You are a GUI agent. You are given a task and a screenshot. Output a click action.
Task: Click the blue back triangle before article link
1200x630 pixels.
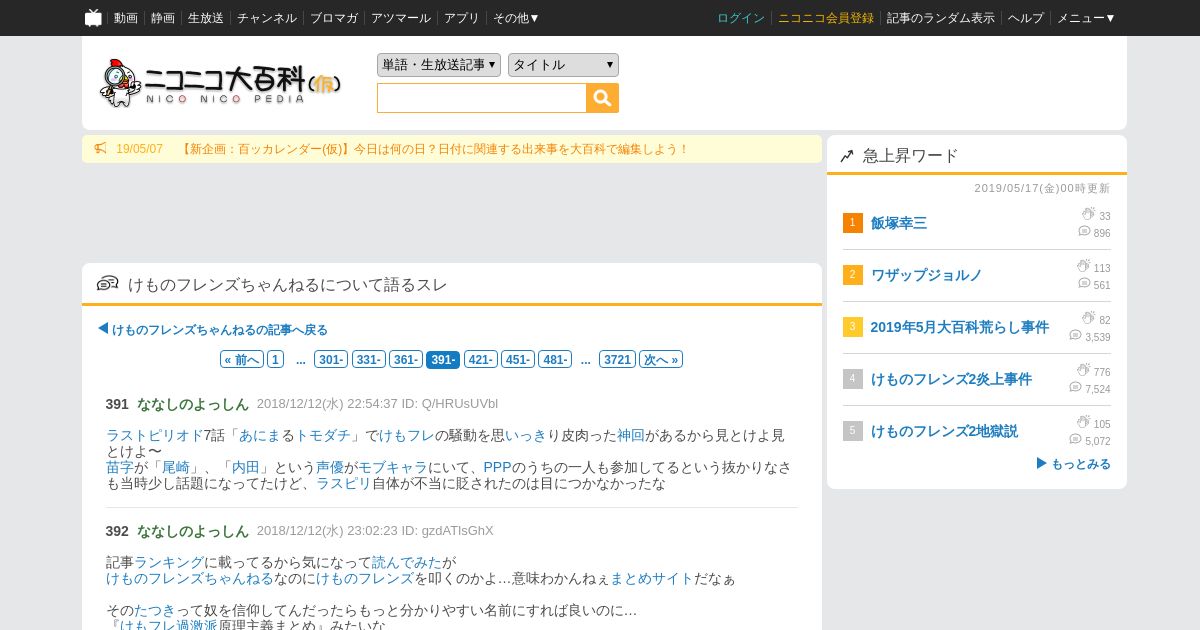point(103,328)
